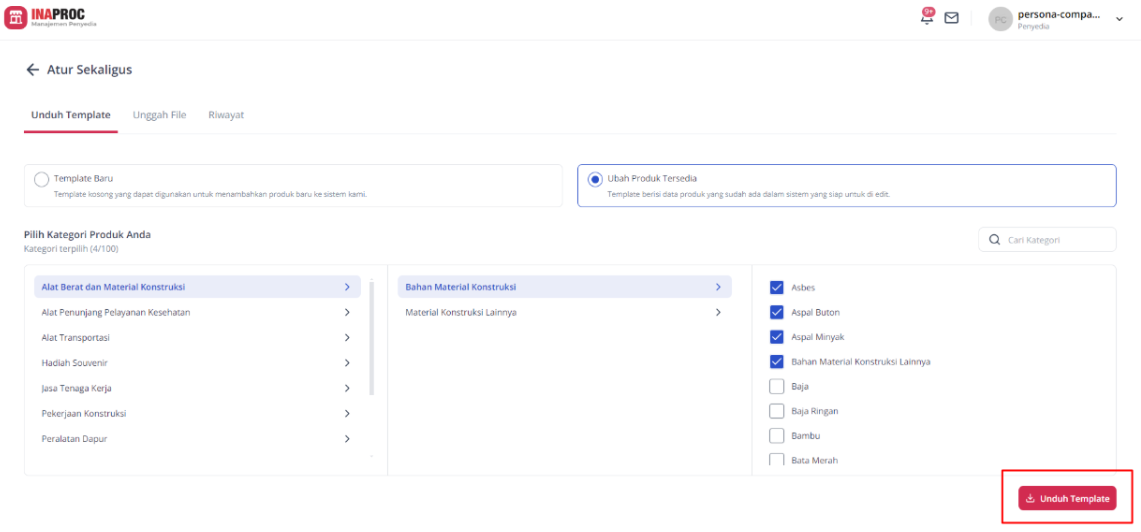The width and height of the screenshot is (1141, 532).
Task: Select the Pekerjaan Konstruksi category
Action: coord(197,413)
